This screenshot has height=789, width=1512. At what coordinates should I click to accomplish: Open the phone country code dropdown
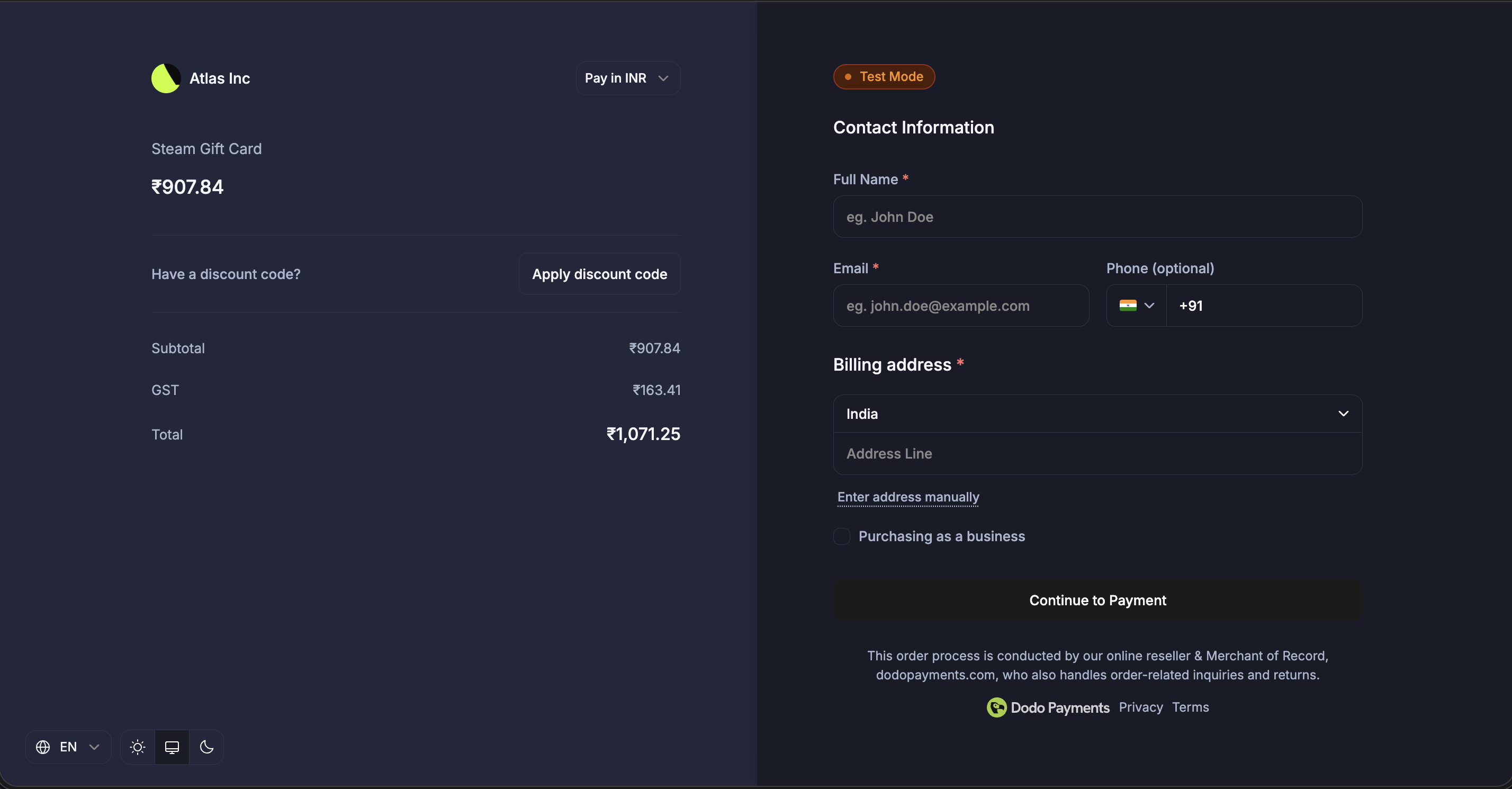[1136, 304]
